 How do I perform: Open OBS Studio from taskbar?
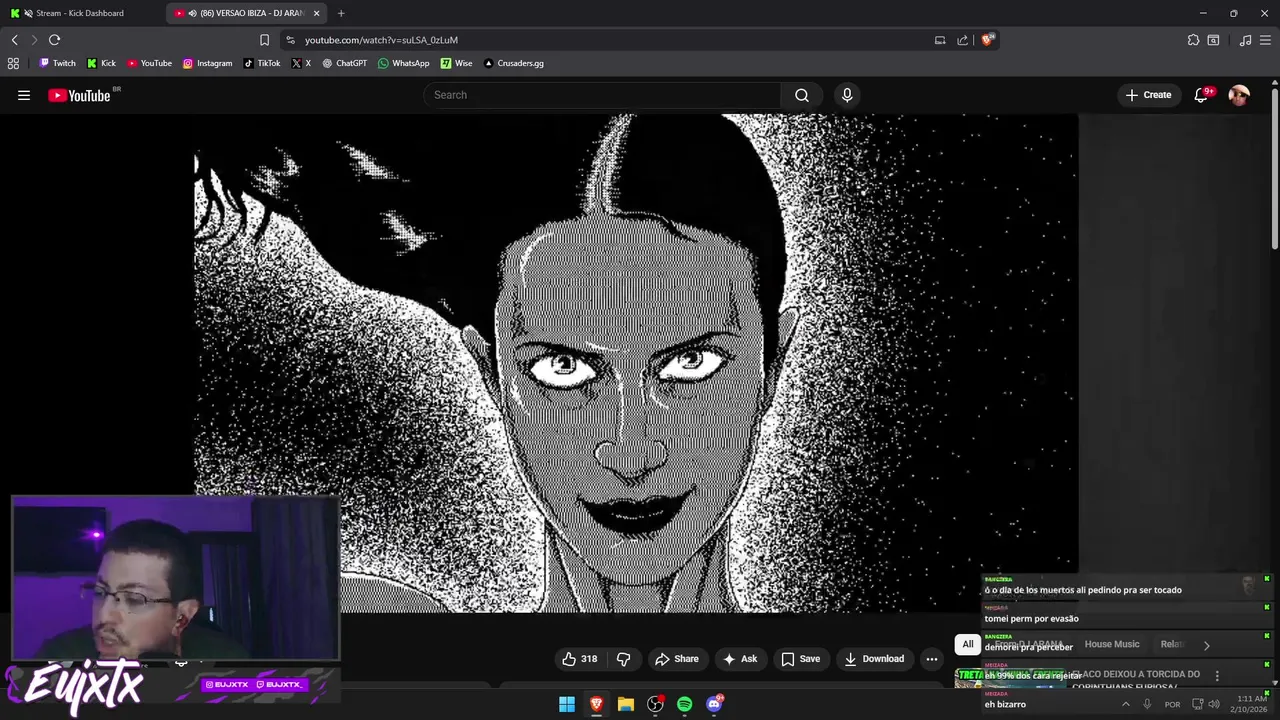point(655,704)
